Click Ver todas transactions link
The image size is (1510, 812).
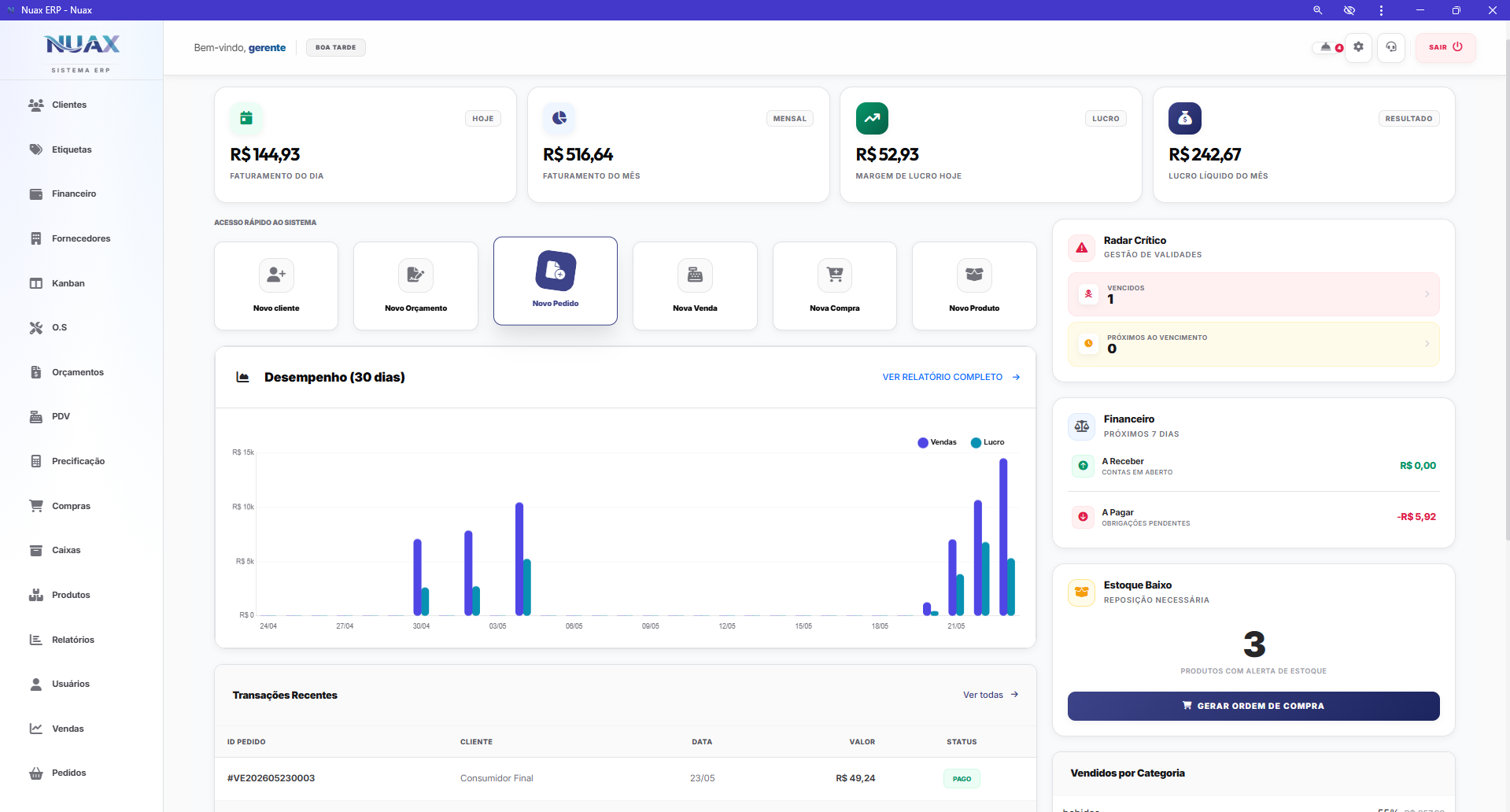click(991, 695)
